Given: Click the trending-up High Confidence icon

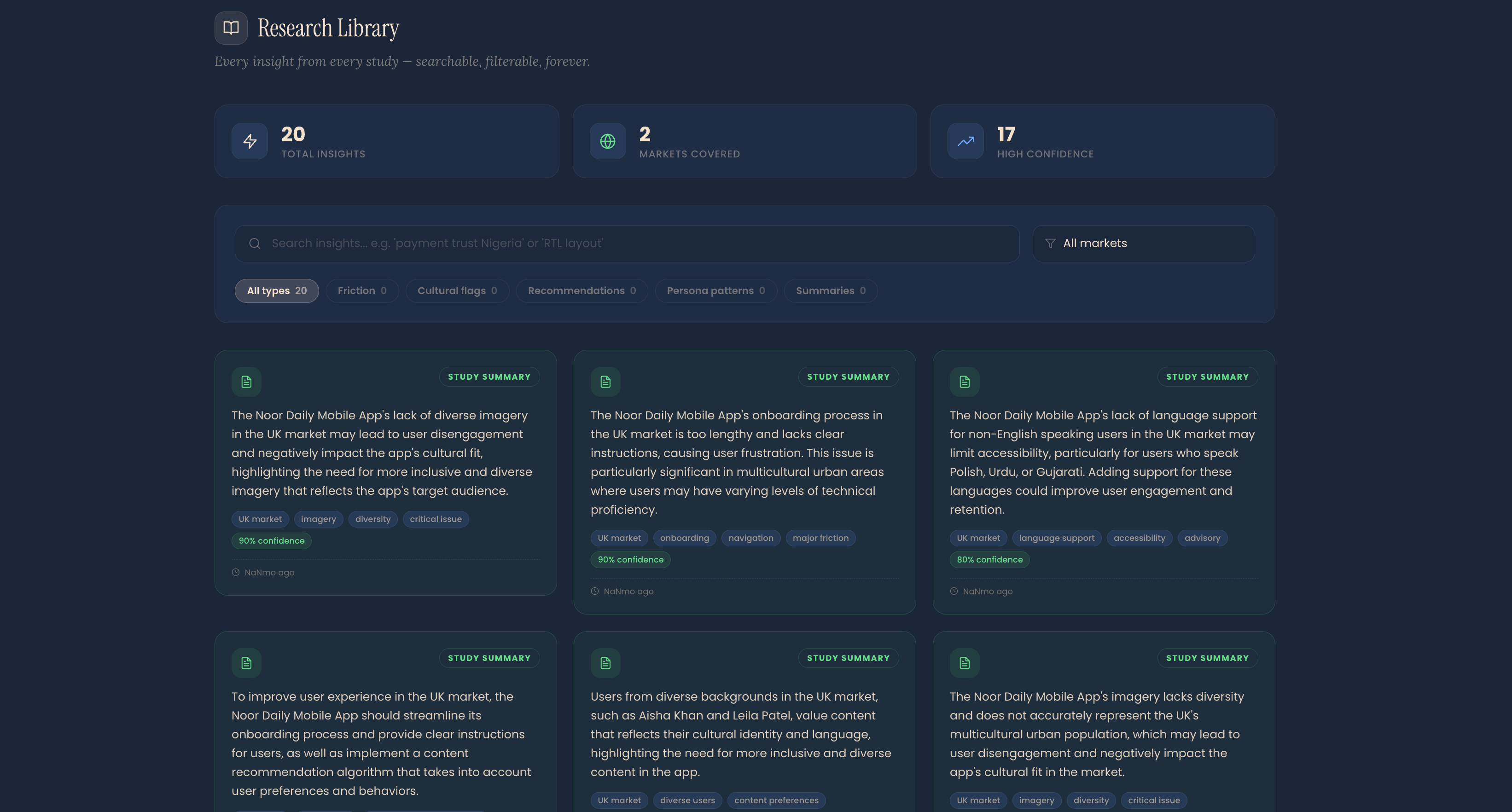Looking at the screenshot, I should [x=965, y=141].
